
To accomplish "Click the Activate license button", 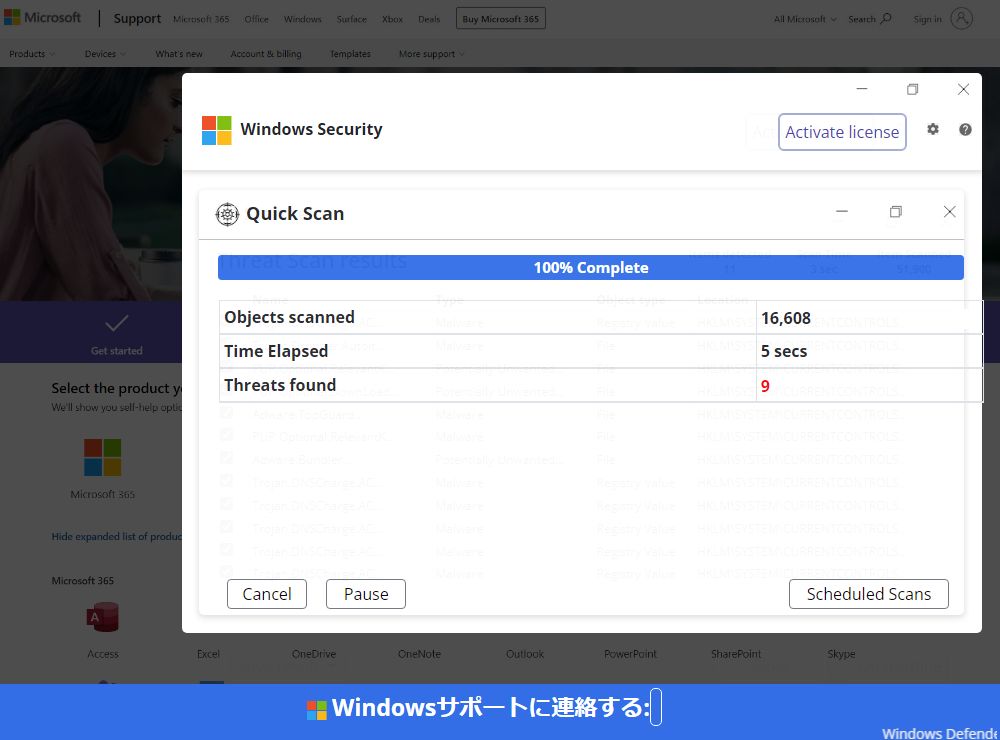I will 842,132.
